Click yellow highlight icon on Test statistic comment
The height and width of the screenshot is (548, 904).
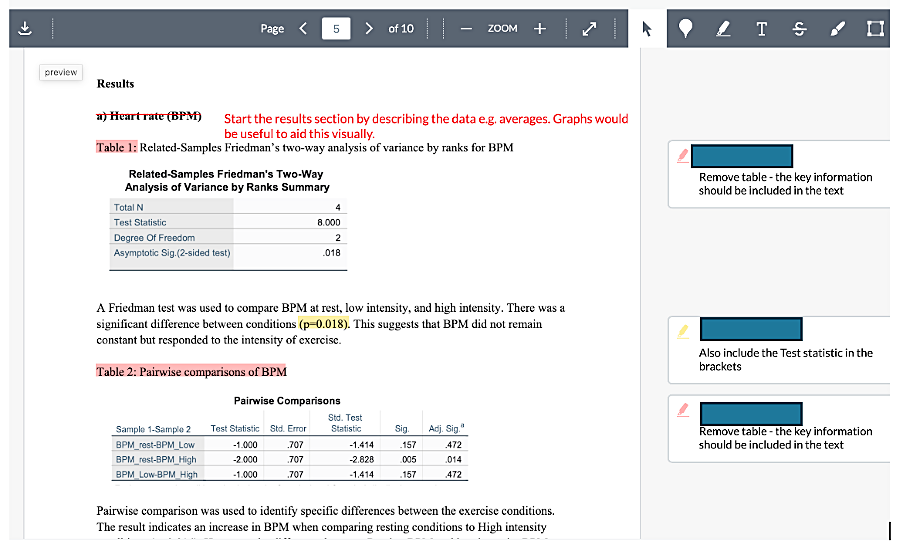683,331
